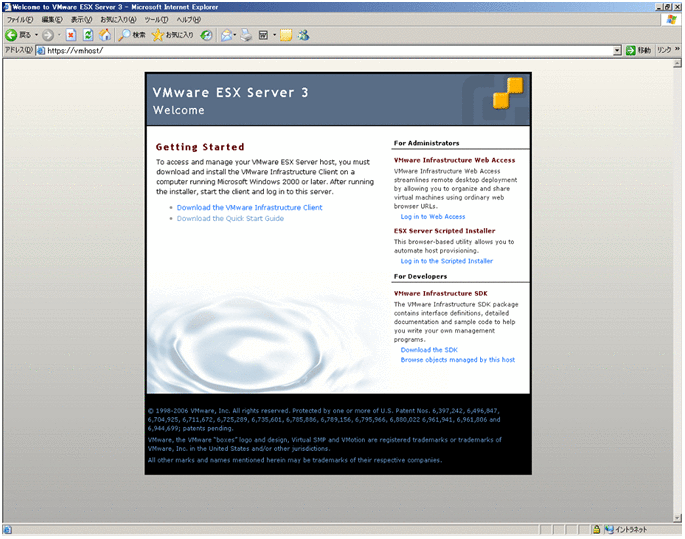
Task: Click the Internet Explorer title bar icon
Action: (7, 7)
